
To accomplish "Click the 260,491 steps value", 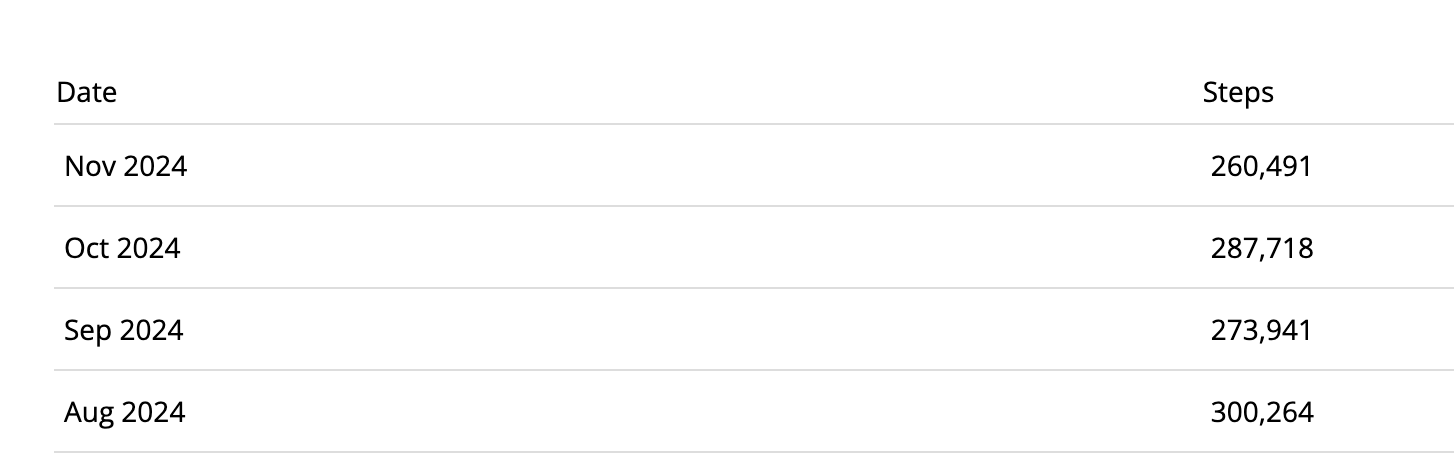I will (1260, 166).
